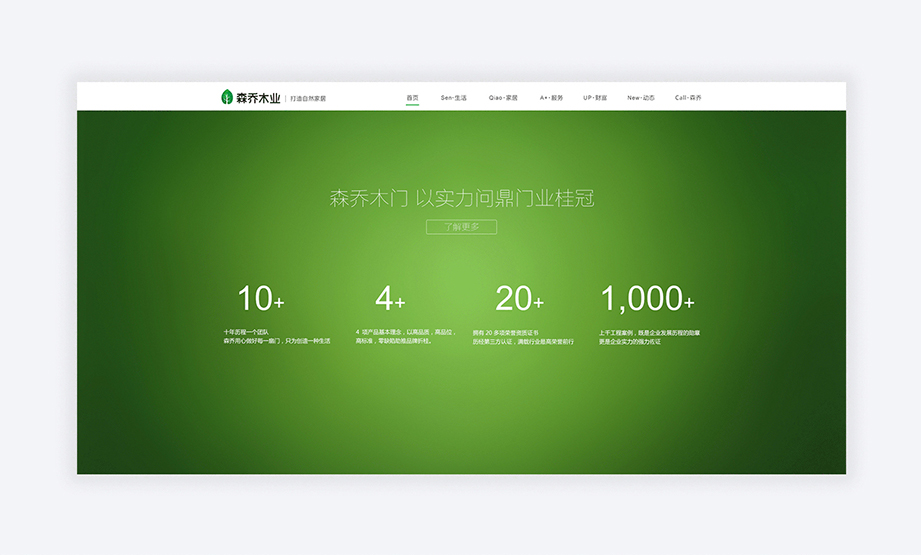This screenshot has width=921, height=555.
Task: Click the hero headline 森乔木门 以实力问鼎门业桂冠
Action: [461, 198]
